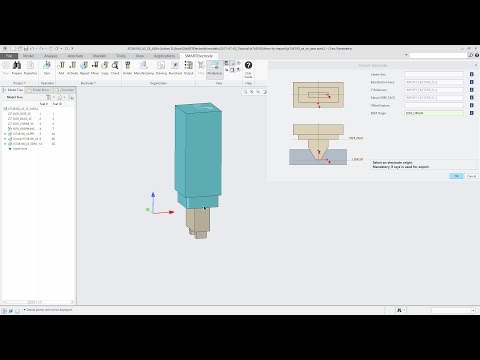Click the Center Axis input field
480x360 pixels.
[x=434, y=74]
